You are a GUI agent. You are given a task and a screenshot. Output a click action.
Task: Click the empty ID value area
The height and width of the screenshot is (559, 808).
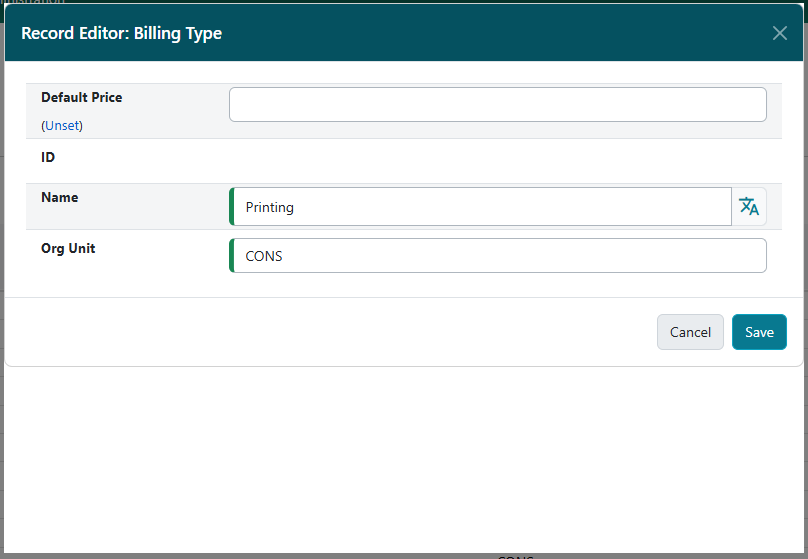click(497, 160)
